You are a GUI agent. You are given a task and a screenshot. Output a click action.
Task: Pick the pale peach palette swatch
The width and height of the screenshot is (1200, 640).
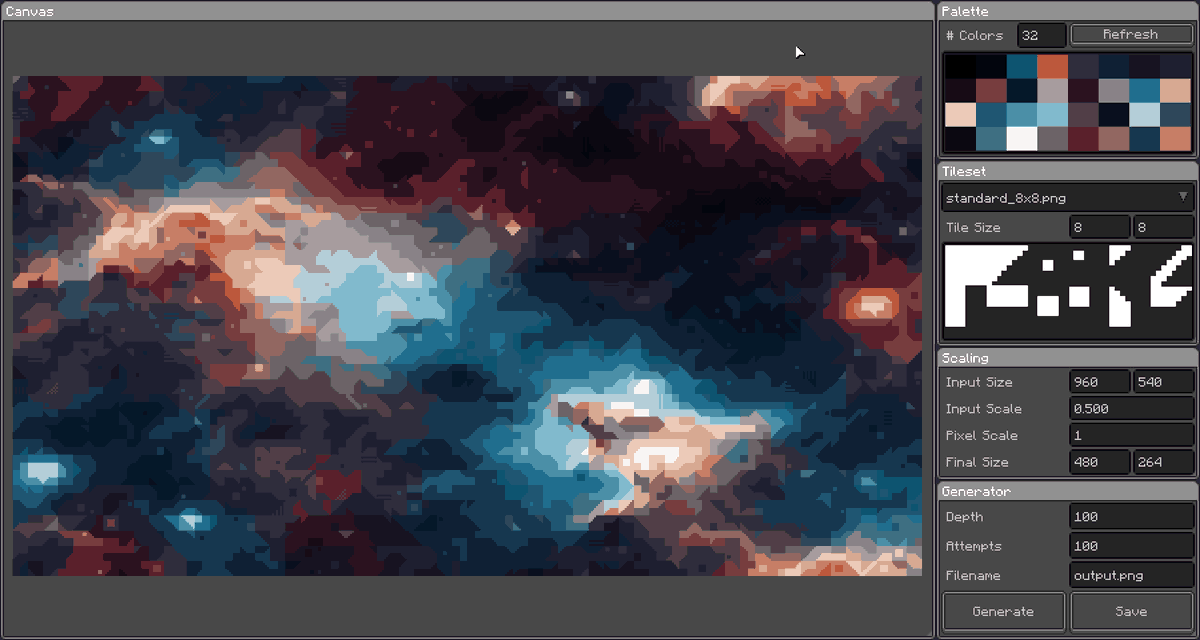(960, 114)
